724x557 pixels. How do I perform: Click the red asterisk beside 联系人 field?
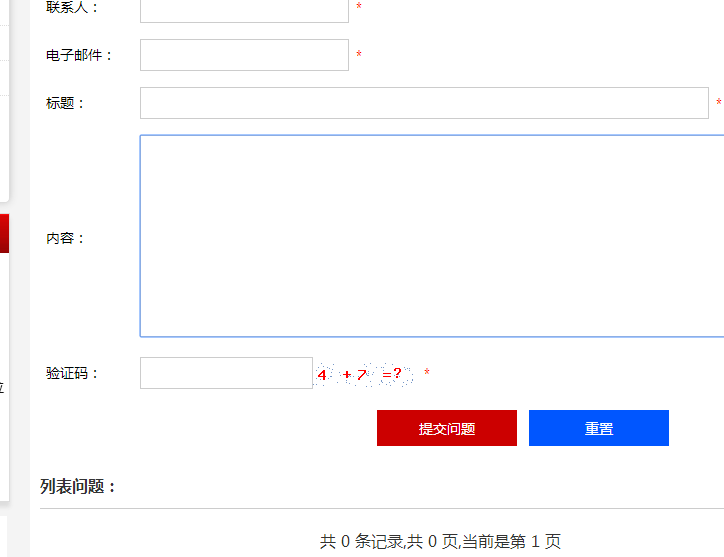click(x=359, y=8)
